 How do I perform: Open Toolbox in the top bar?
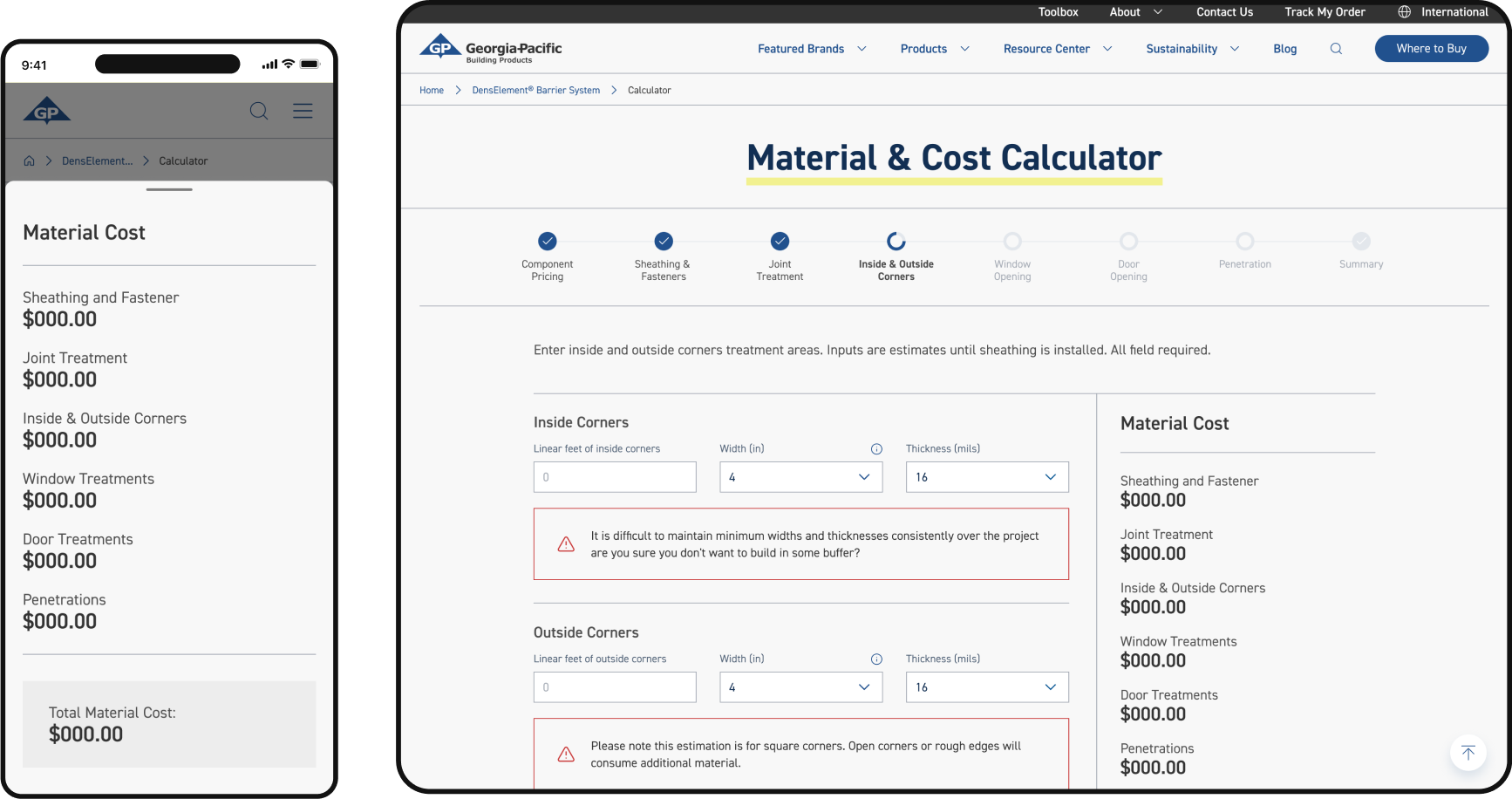click(1058, 12)
